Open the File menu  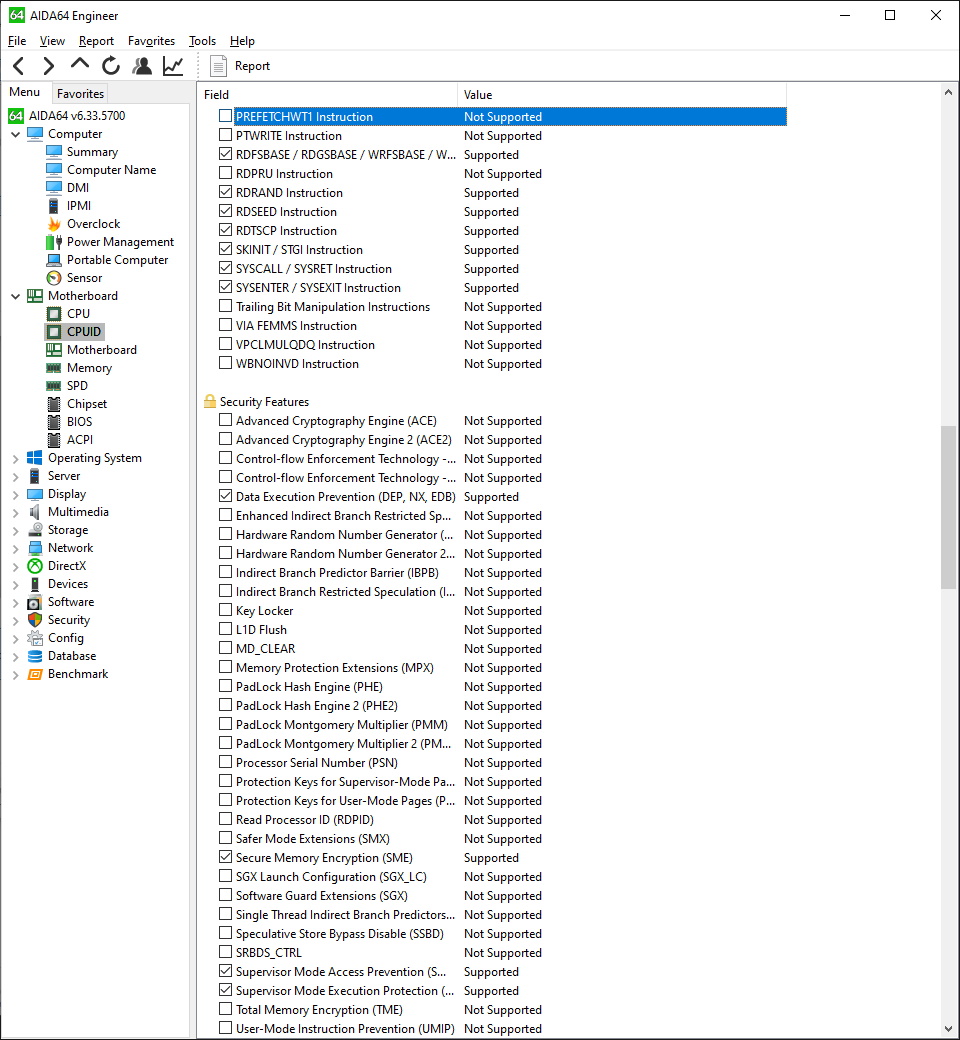click(17, 40)
